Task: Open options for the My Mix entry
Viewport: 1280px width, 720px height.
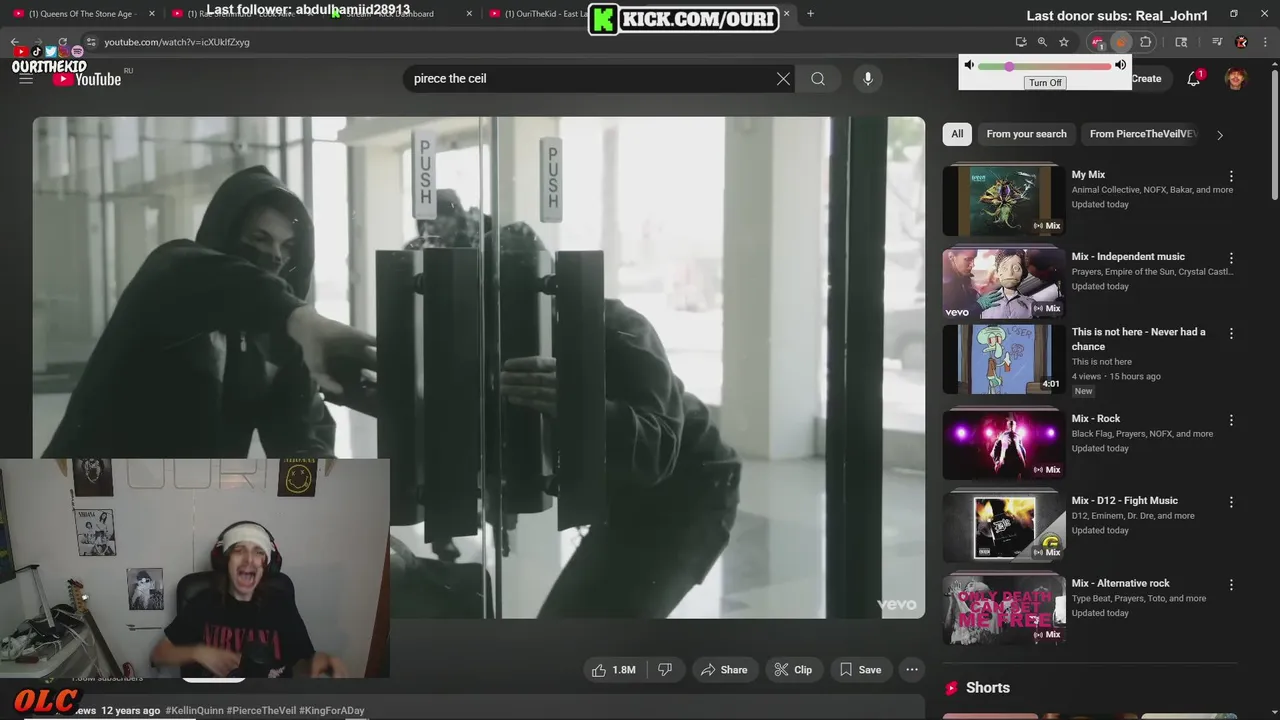Action: [x=1231, y=176]
